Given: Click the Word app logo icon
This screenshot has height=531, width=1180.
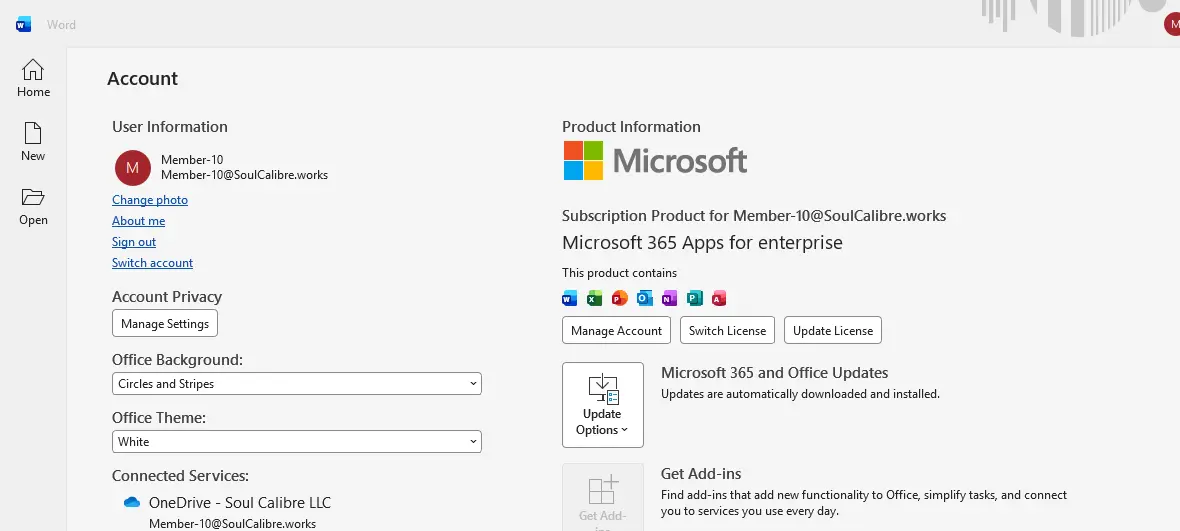Looking at the screenshot, I should point(23,25).
